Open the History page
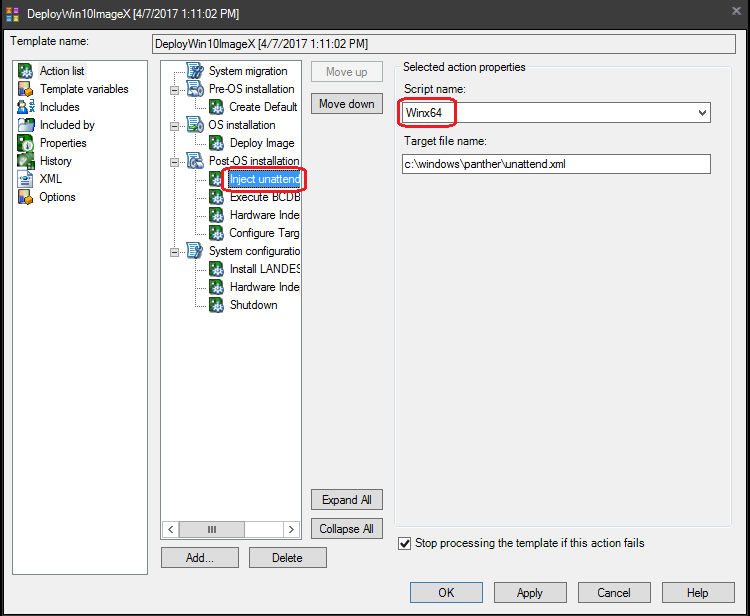This screenshot has width=750, height=616. (55, 161)
